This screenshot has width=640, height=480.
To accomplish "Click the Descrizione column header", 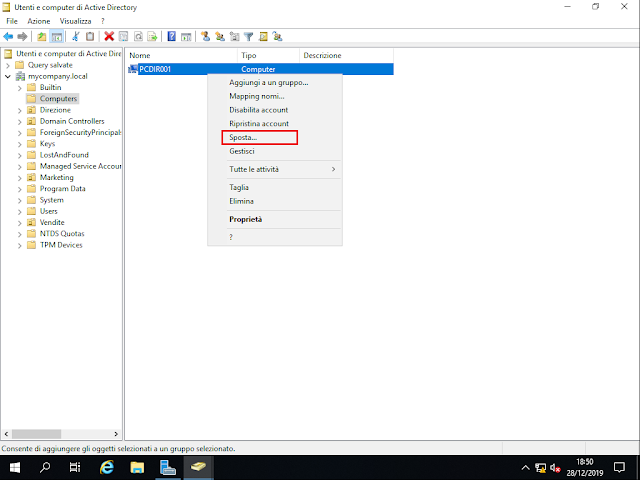I will point(346,56).
